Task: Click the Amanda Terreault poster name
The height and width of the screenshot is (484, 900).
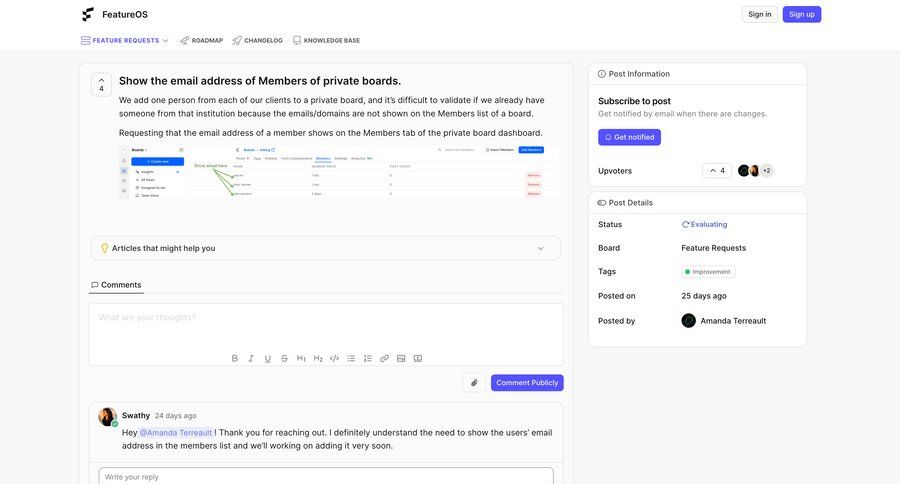Action: [733, 321]
